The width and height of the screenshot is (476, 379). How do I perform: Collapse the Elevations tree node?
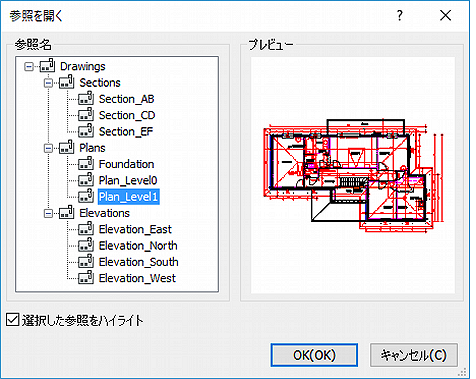point(49,213)
